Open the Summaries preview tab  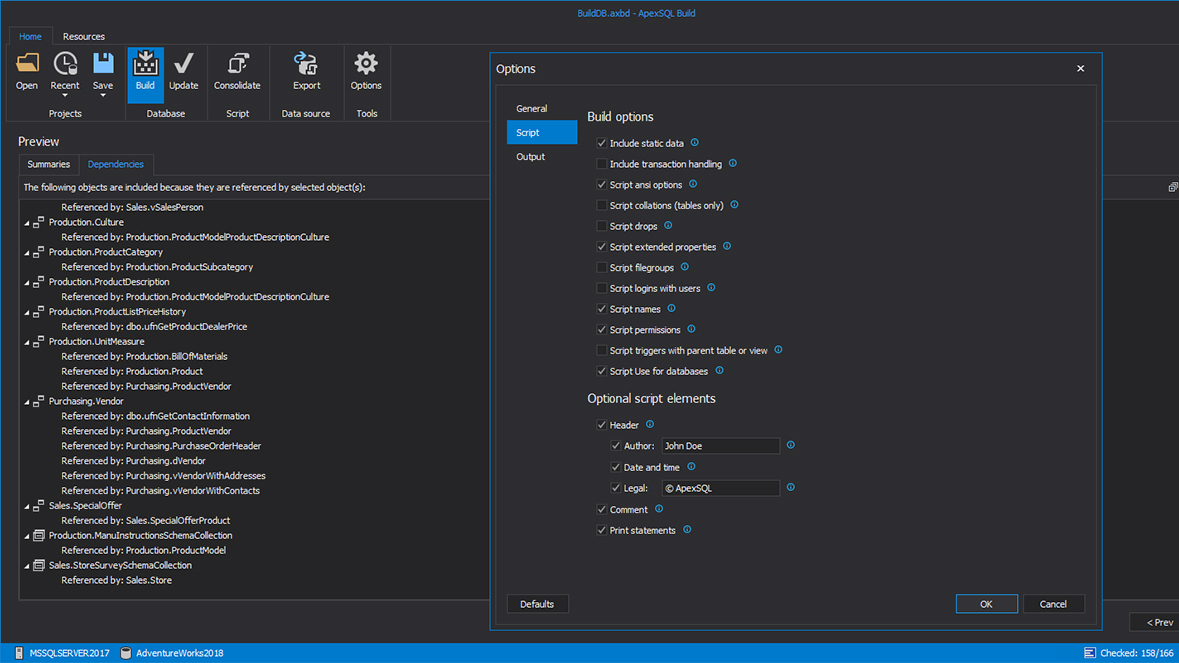(49, 164)
